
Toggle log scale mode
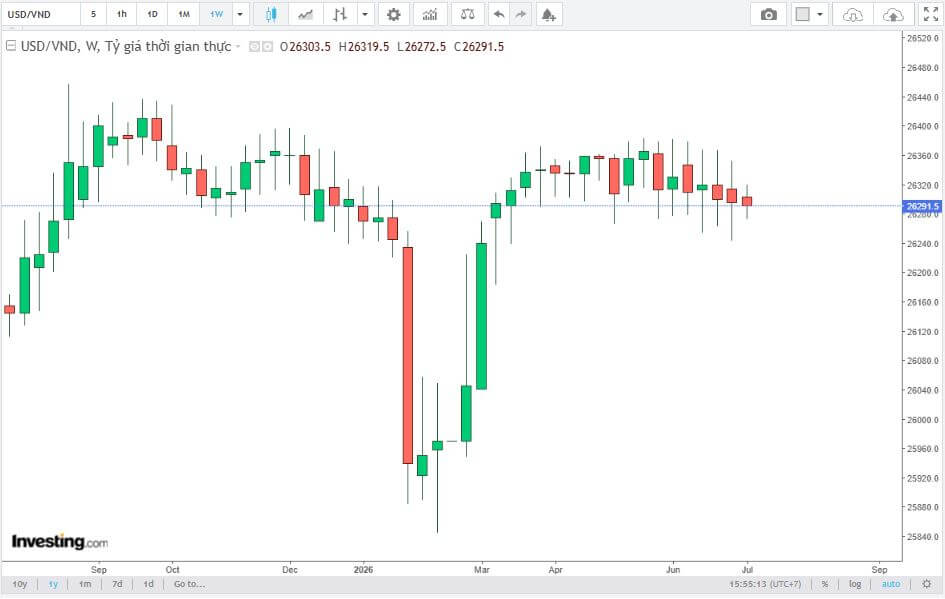click(x=855, y=584)
